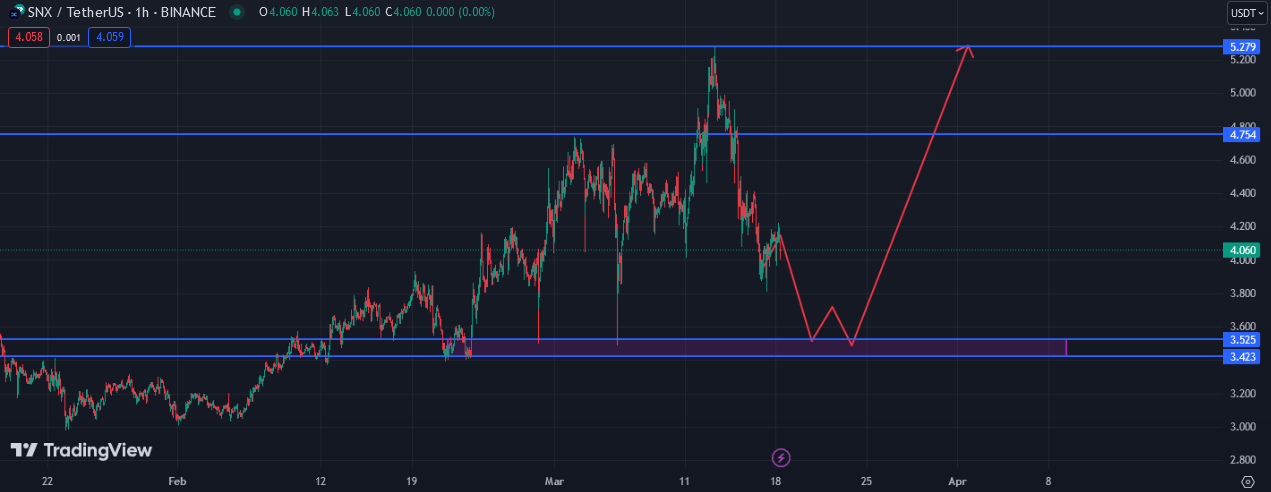1271x492 pixels.
Task: Select the 5.279 price line label
Action: [x=1241, y=47]
